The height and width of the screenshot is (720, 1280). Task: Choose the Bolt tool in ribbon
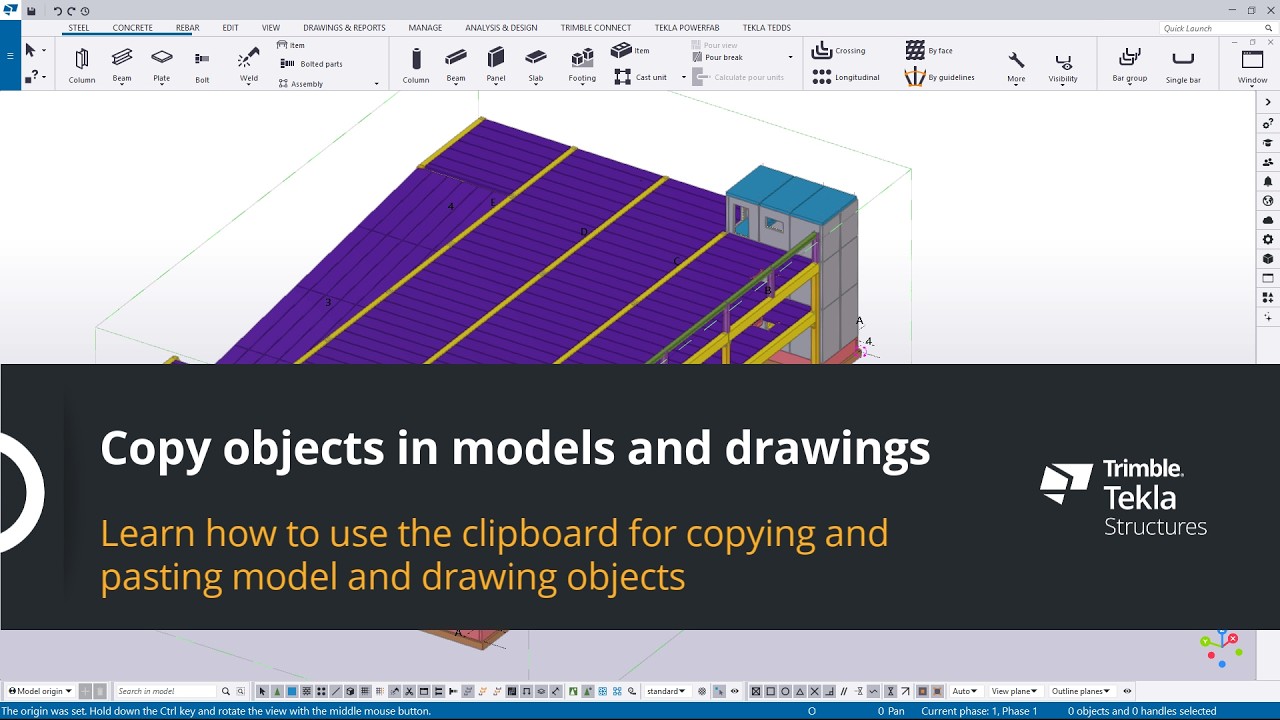pos(202,65)
